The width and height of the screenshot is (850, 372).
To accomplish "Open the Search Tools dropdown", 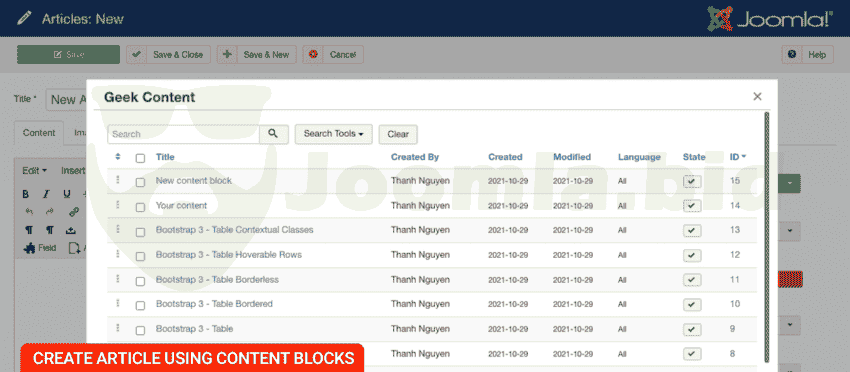I will click(333, 134).
